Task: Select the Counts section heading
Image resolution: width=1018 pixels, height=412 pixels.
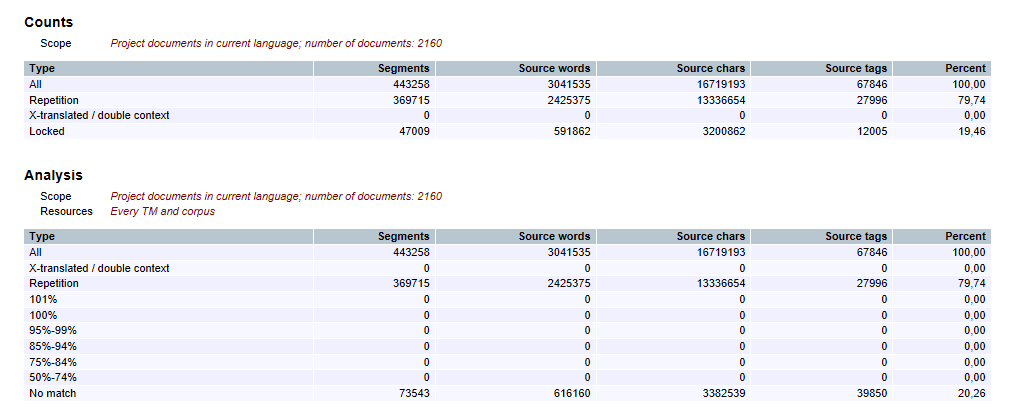Action: (x=49, y=22)
